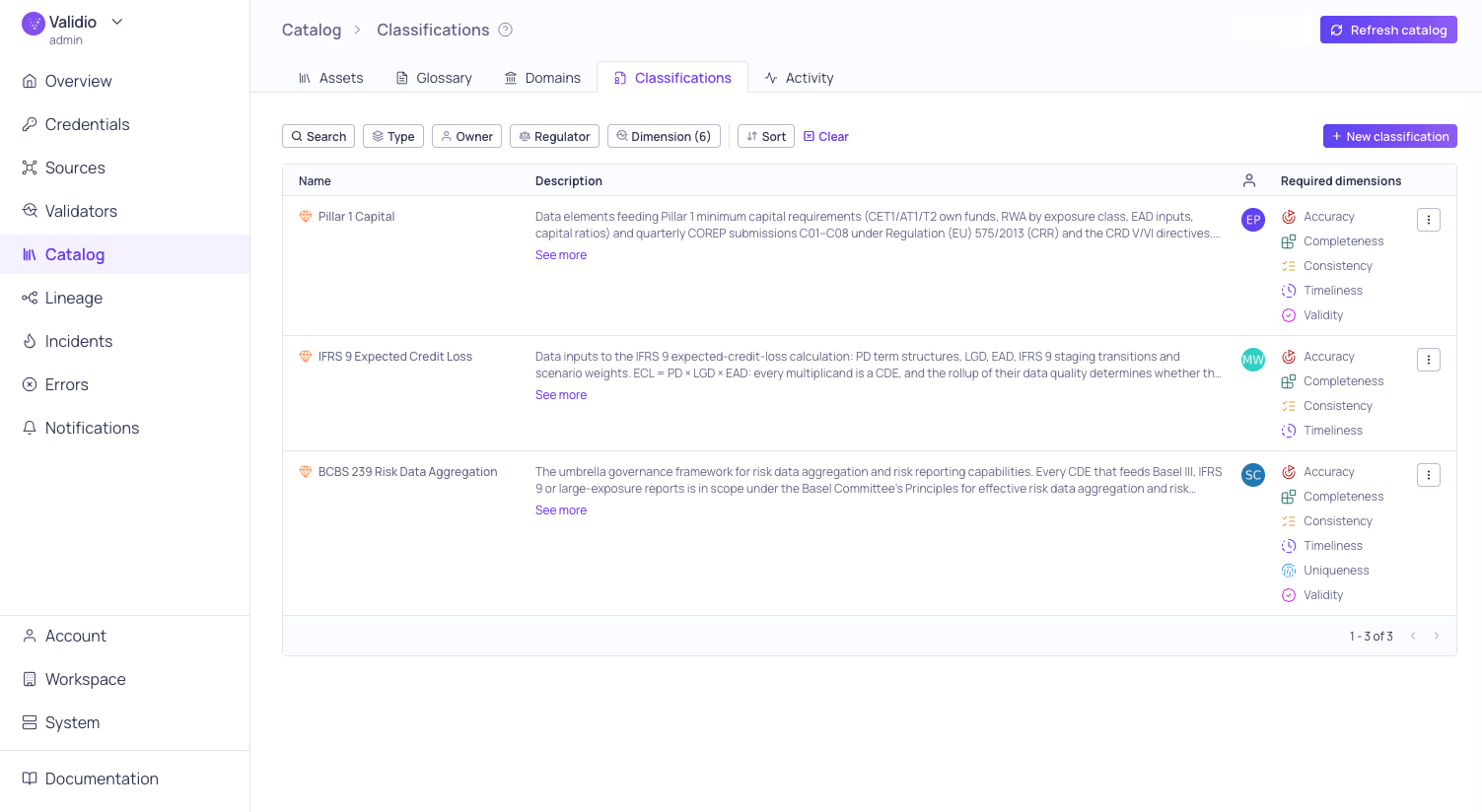Click the Required dimensions column header
The image size is (1482, 812).
1341,180
